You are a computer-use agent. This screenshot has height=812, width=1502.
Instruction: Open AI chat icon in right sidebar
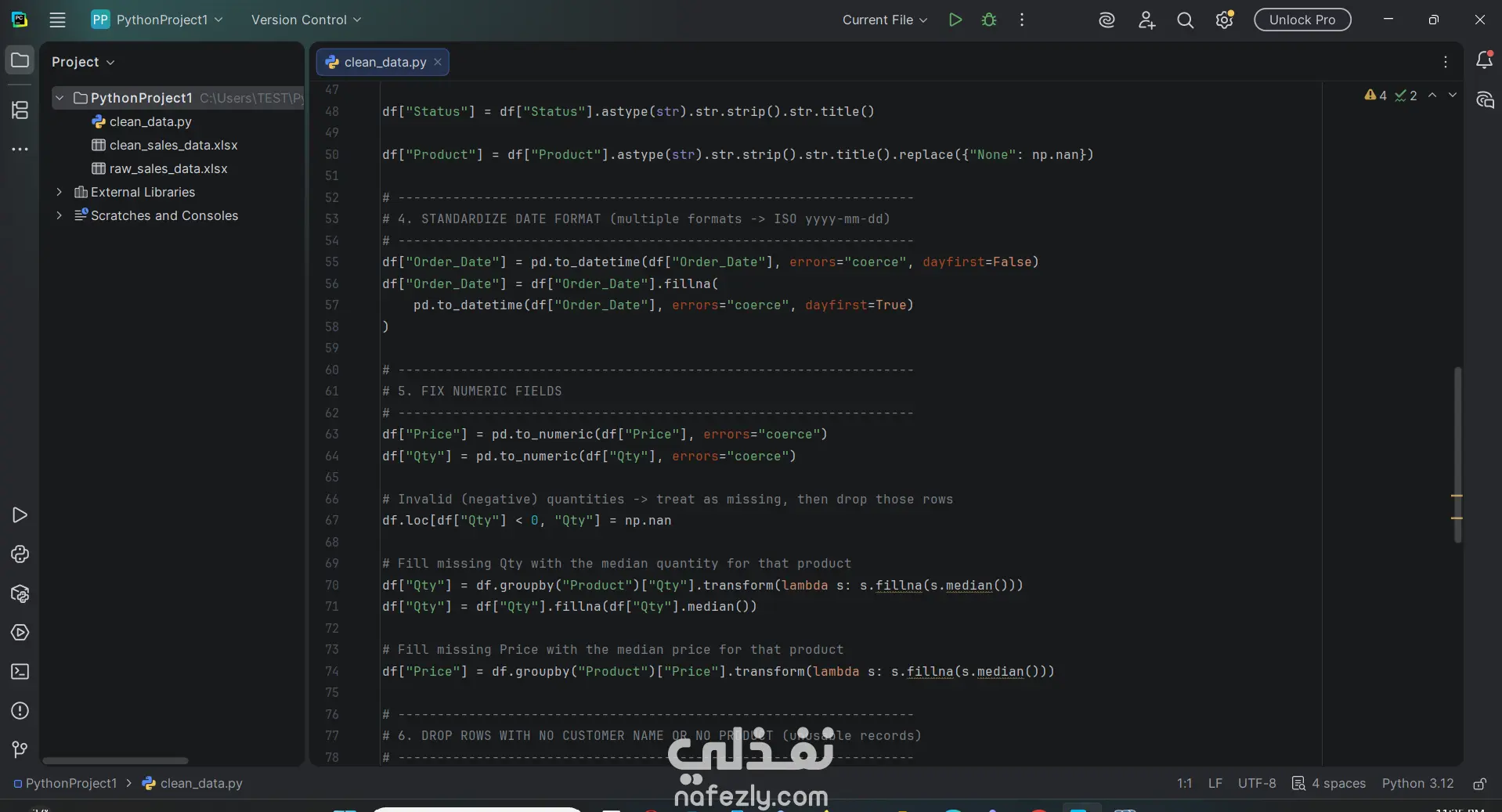(1484, 100)
